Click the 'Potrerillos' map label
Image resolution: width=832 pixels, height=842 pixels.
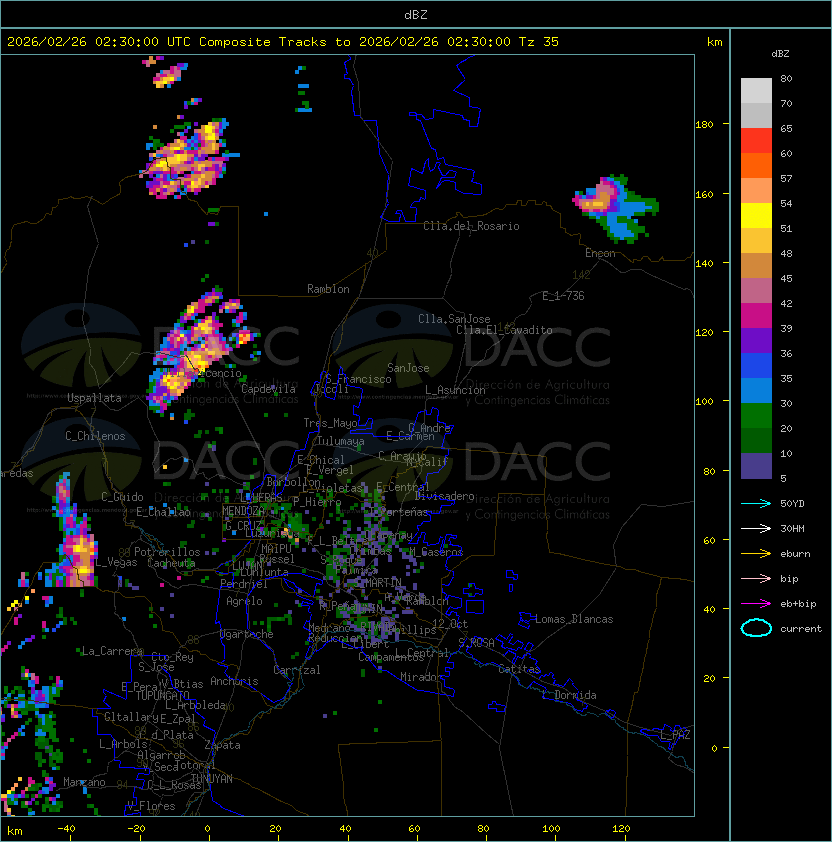(x=167, y=551)
